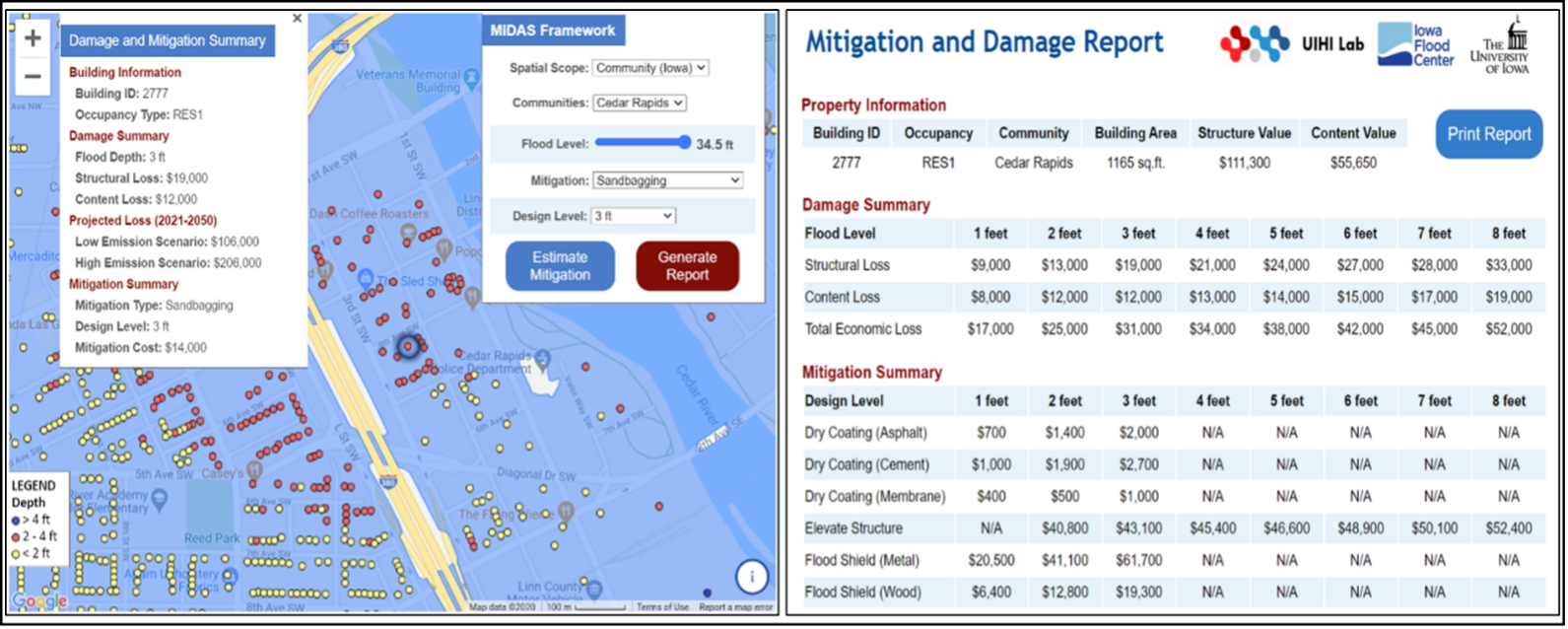Close the Damage and Mitigation Summary popup
This screenshot has width=1568, height=629.
pos(298,18)
